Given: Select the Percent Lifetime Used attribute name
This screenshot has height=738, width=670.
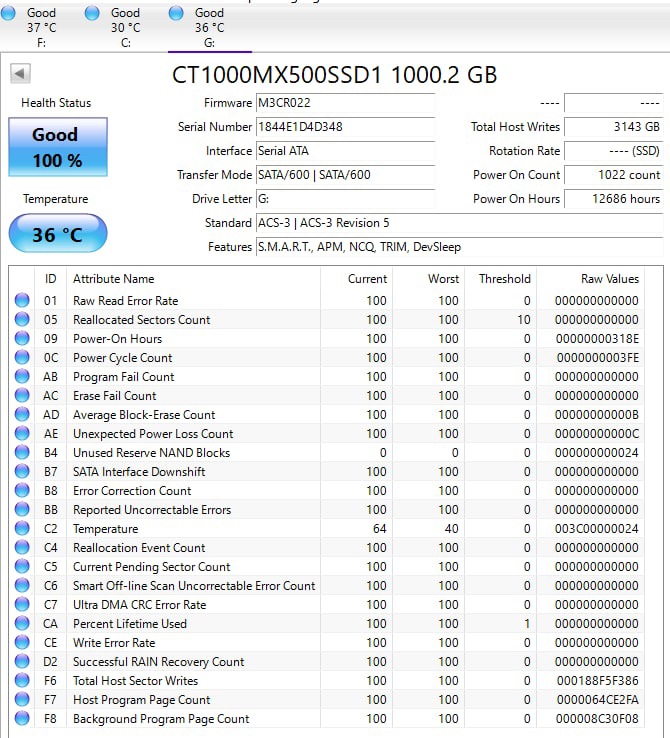Looking at the screenshot, I should pyautogui.click(x=130, y=624).
